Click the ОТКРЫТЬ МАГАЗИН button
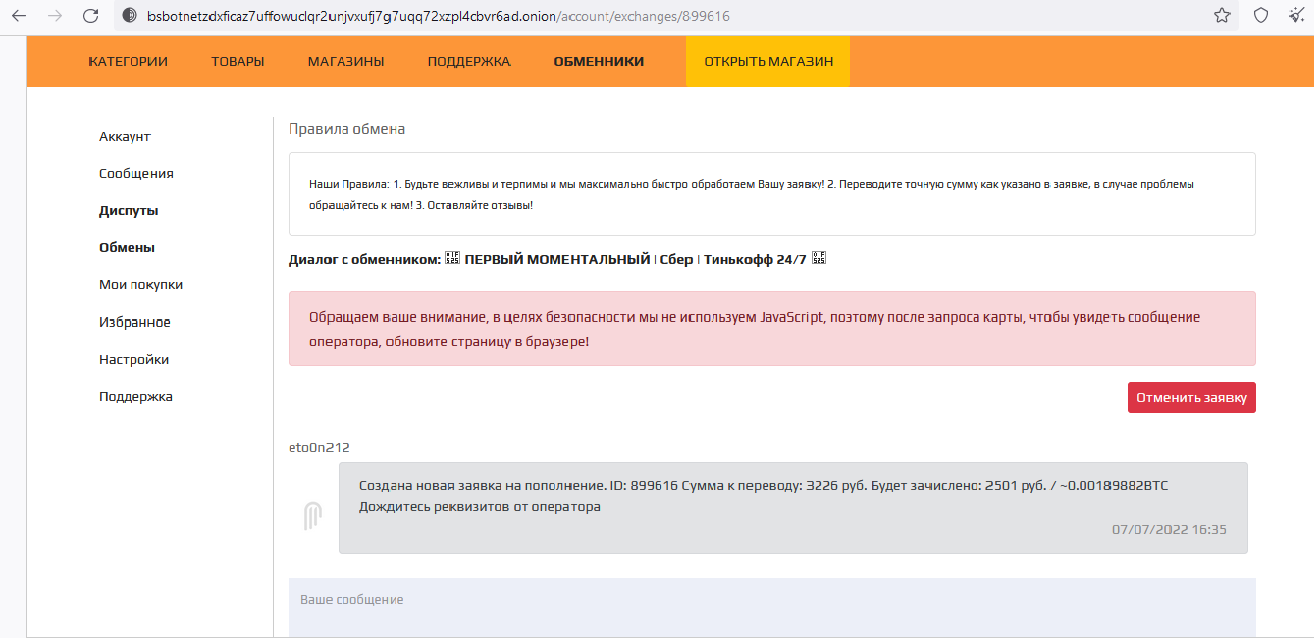This screenshot has width=1314, height=638. (768, 62)
